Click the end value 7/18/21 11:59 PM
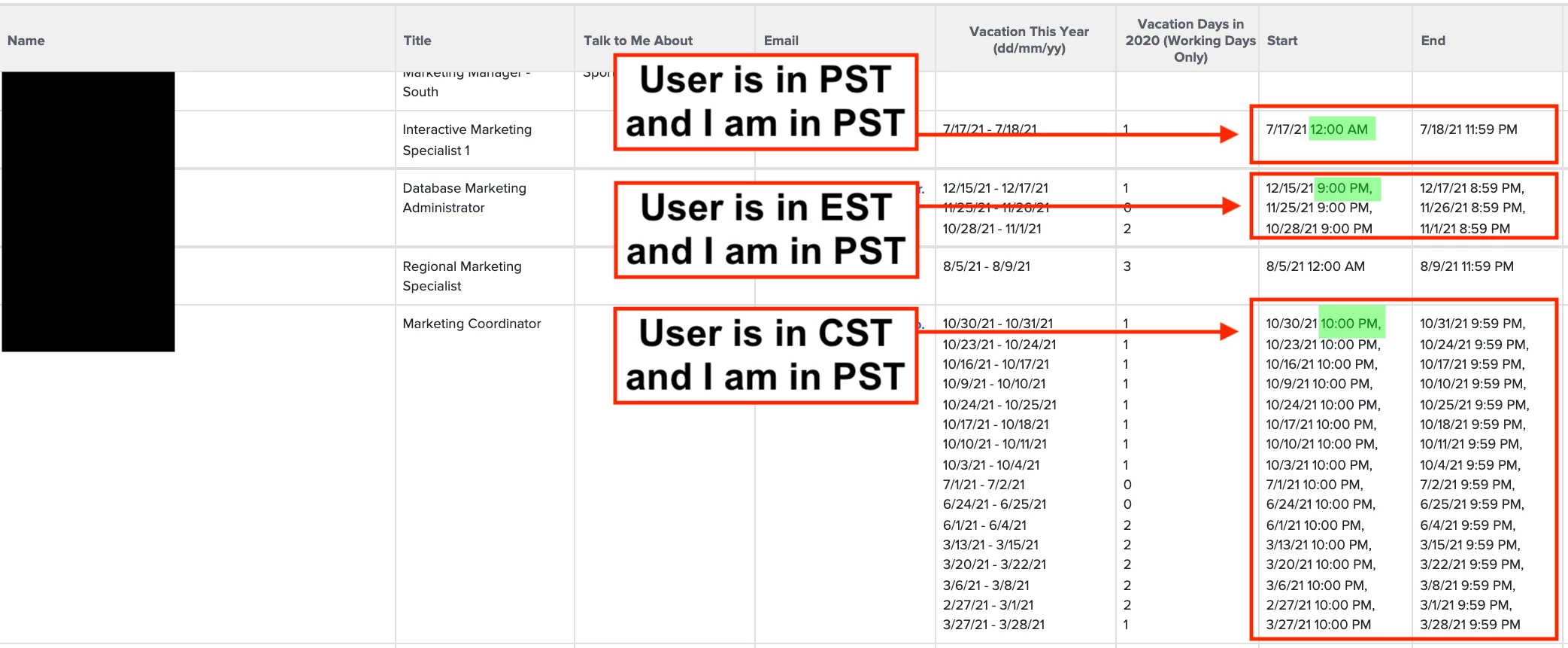 (x=1469, y=129)
